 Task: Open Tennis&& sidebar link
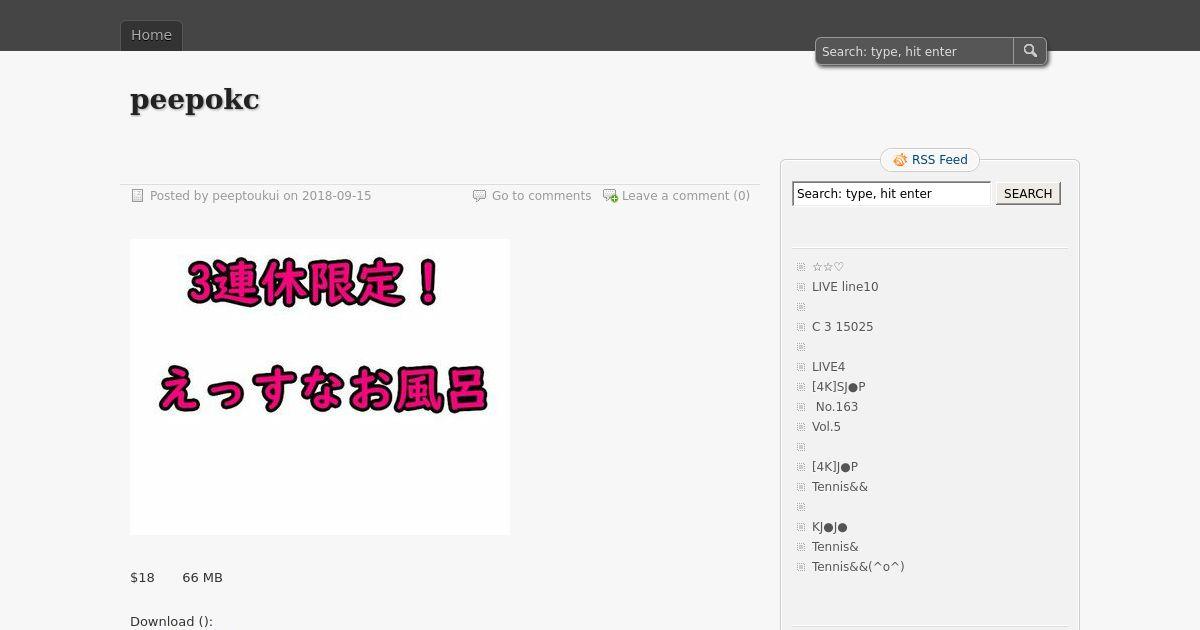coord(840,487)
